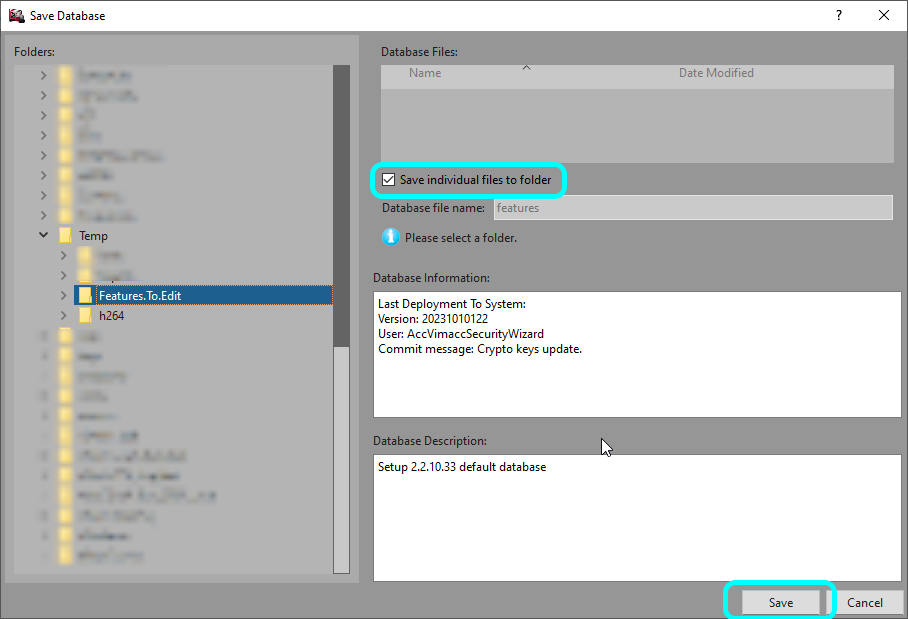Screen dimensions: 908x619
Task: Expand the Features.To.Edit folder
Action: 63,296
